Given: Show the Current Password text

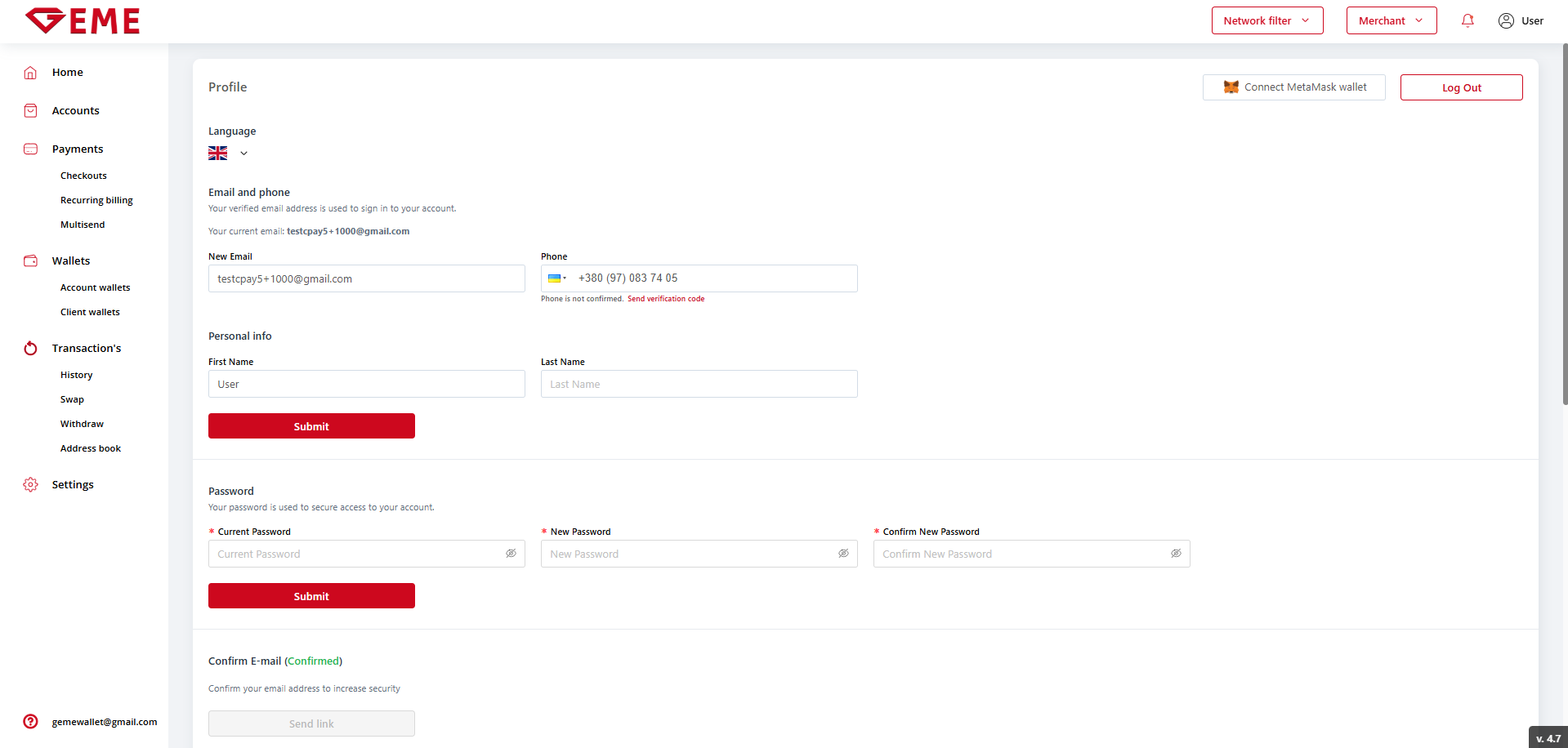Looking at the screenshot, I should [511, 554].
